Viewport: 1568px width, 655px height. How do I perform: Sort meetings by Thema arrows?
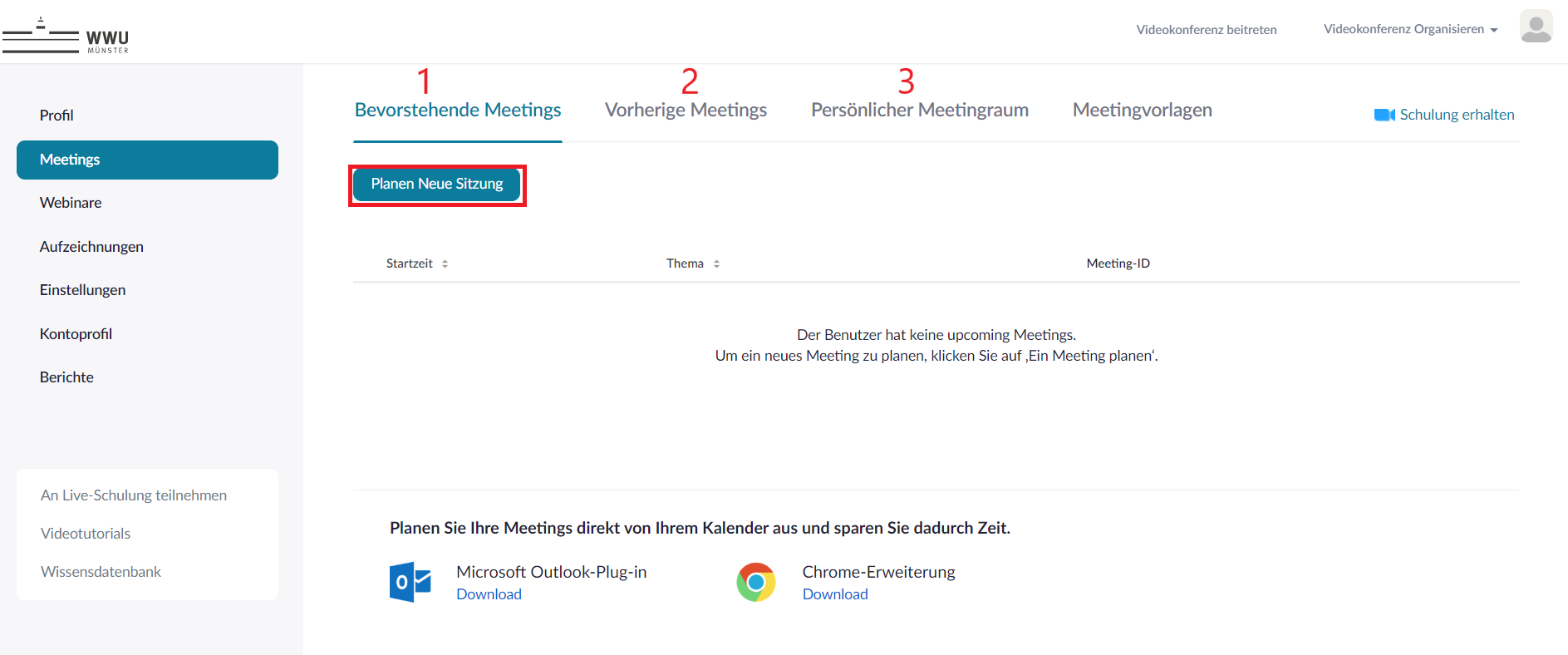(x=716, y=263)
